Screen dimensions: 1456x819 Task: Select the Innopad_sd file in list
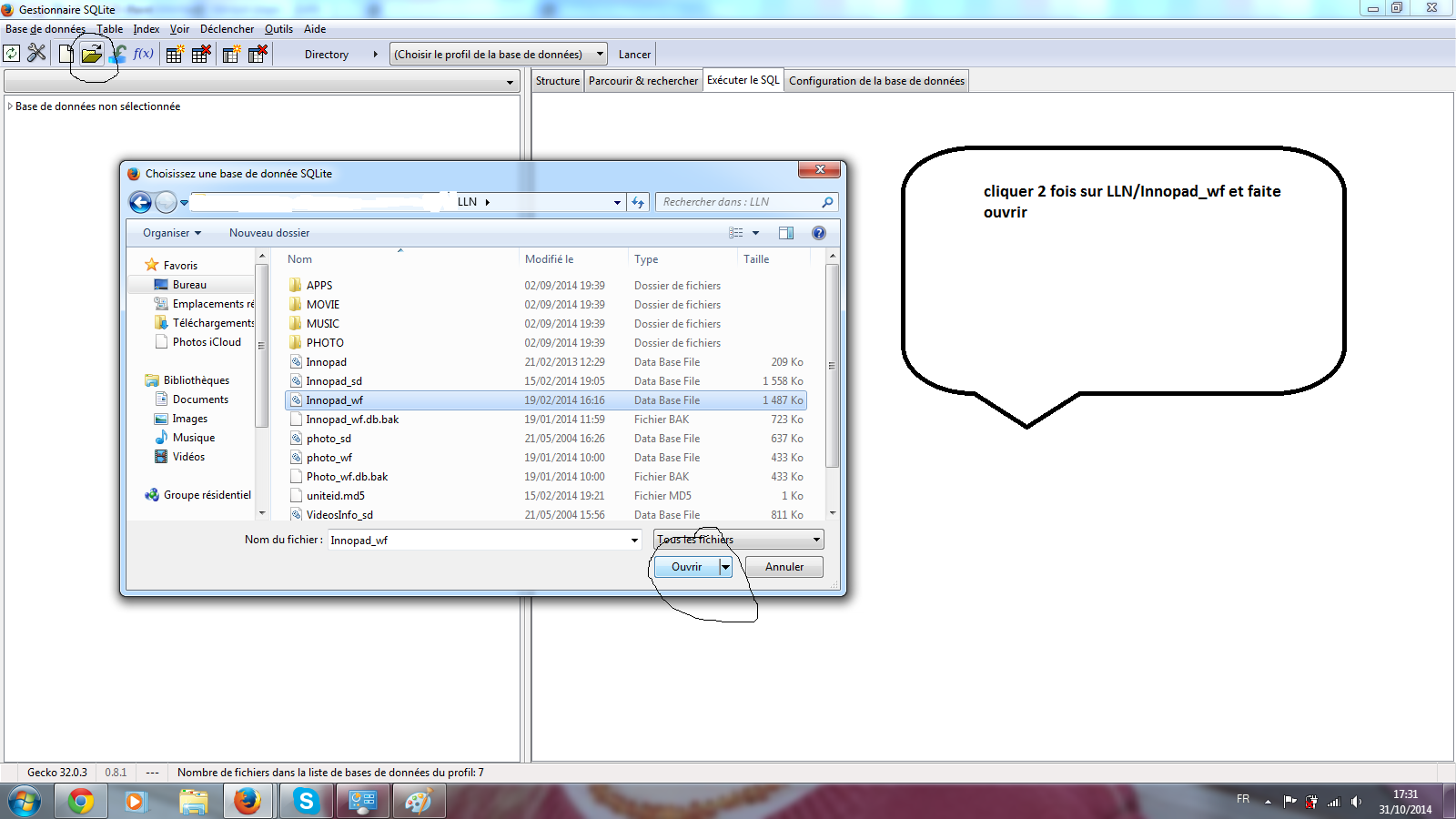334,381
